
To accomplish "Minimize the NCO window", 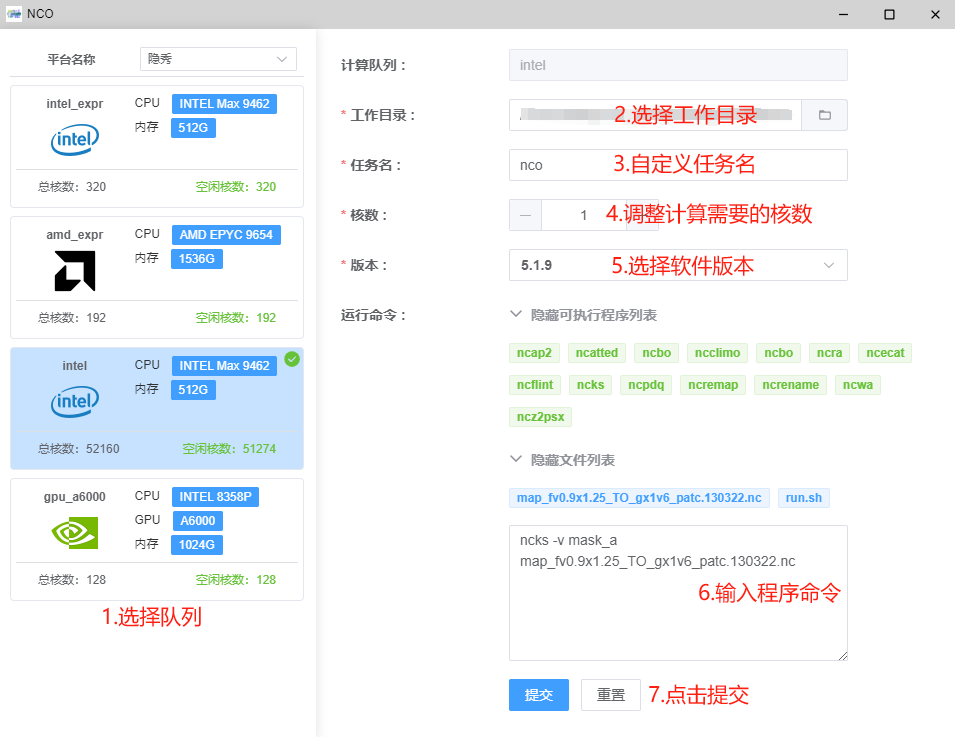I will coord(843,14).
